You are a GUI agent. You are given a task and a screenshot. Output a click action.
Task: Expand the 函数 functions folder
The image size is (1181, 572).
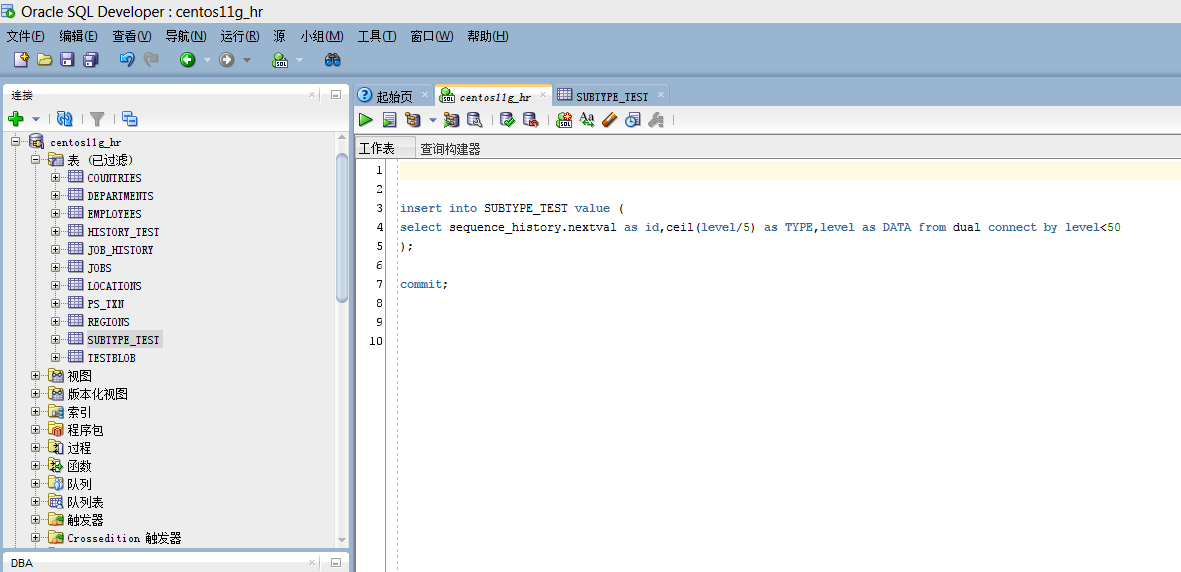[x=35, y=466]
